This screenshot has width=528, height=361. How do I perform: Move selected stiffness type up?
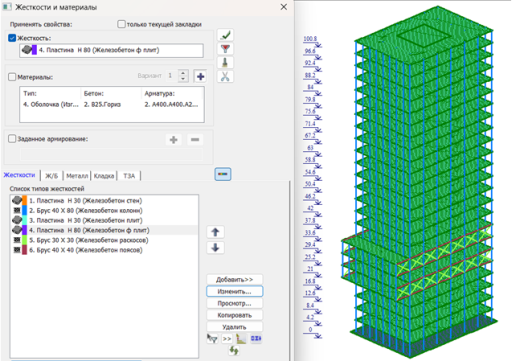pos(215,232)
